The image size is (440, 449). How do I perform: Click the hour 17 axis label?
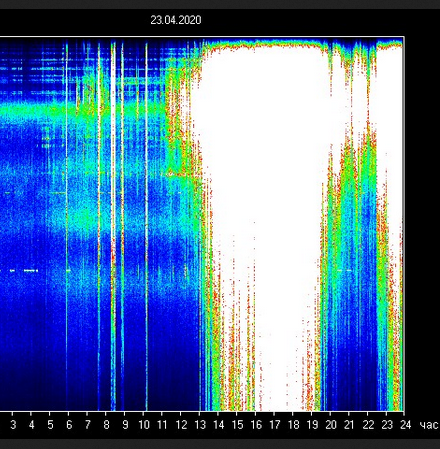coord(274,425)
